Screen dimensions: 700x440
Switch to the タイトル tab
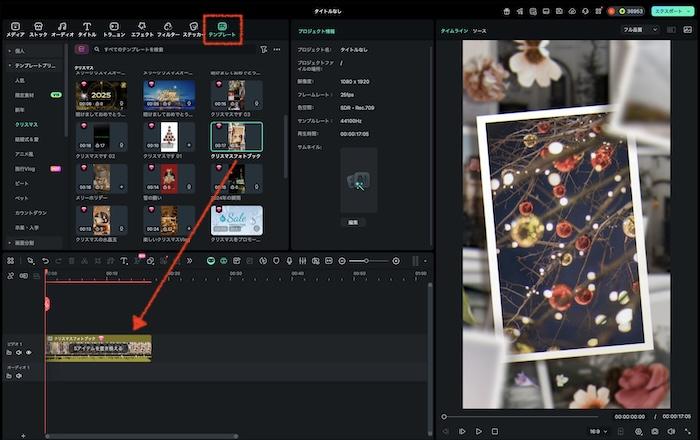pyautogui.click(x=87, y=29)
